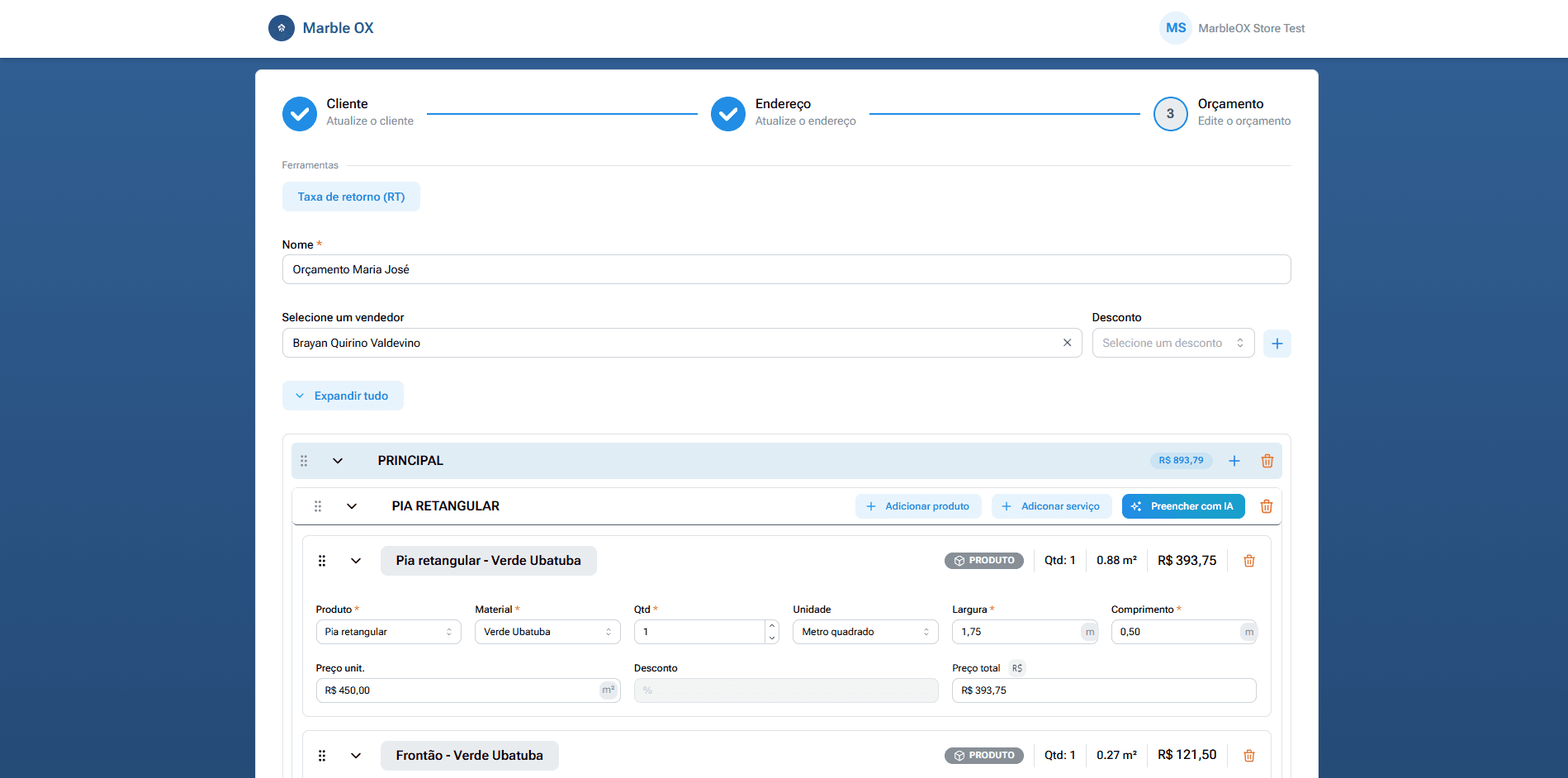Collapse the PIA RETANGULAR group chevron
1568x778 pixels.
click(x=352, y=506)
